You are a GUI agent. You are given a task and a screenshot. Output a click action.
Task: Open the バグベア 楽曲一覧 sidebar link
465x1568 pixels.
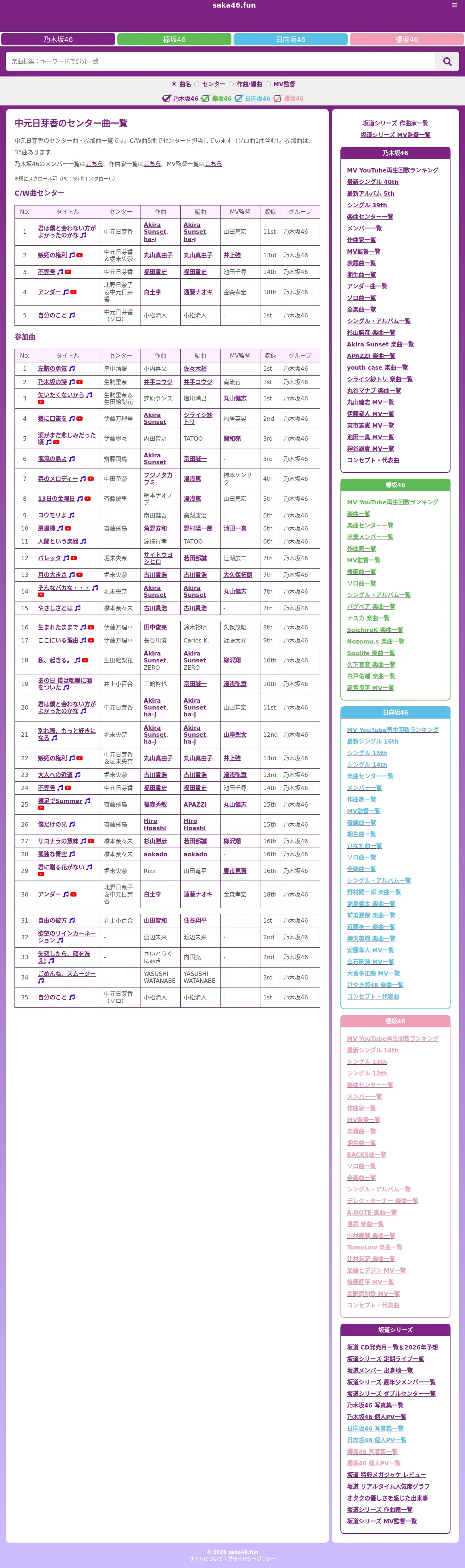pyautogui.click(x=371, y=607)
